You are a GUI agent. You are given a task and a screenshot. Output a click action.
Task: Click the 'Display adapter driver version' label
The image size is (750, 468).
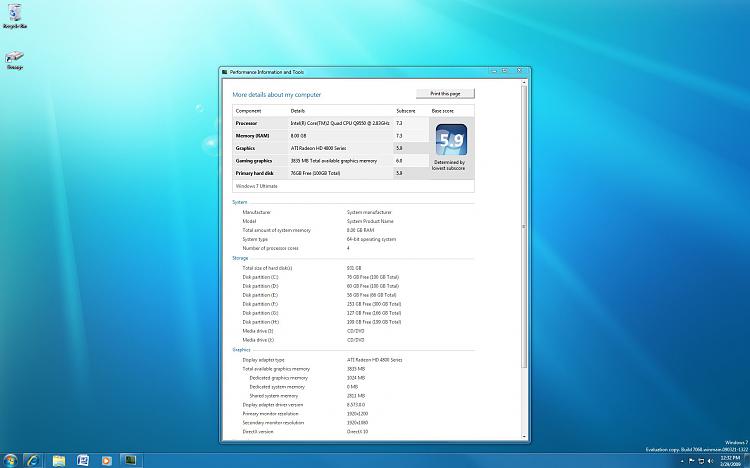coord(273,405)
